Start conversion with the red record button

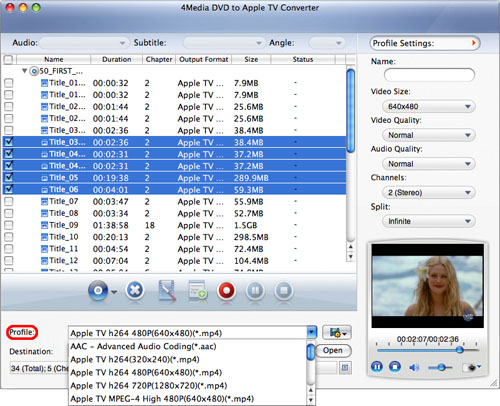[x=226, y=291]
